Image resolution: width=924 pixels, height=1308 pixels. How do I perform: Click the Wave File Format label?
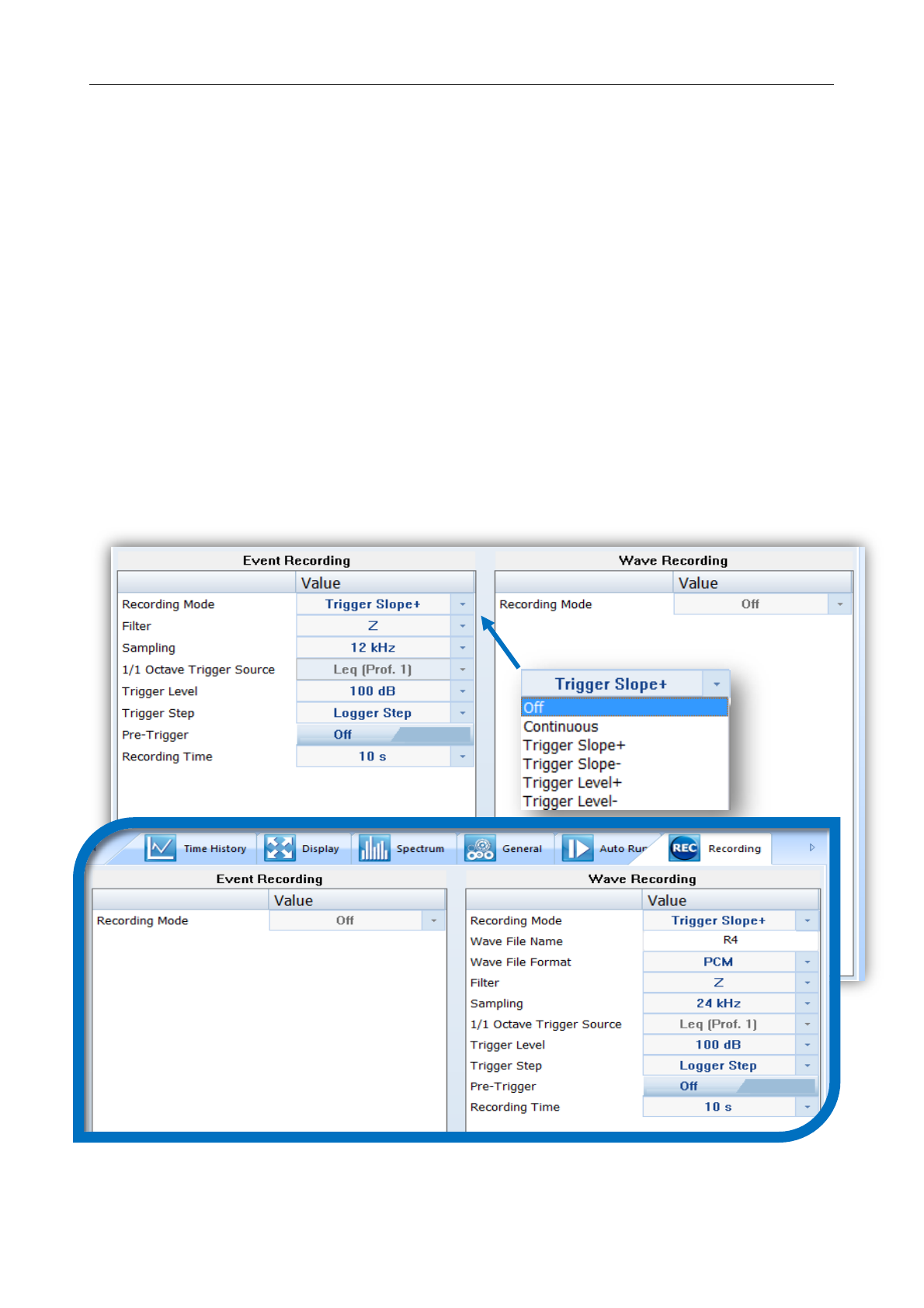click(520, 962)
